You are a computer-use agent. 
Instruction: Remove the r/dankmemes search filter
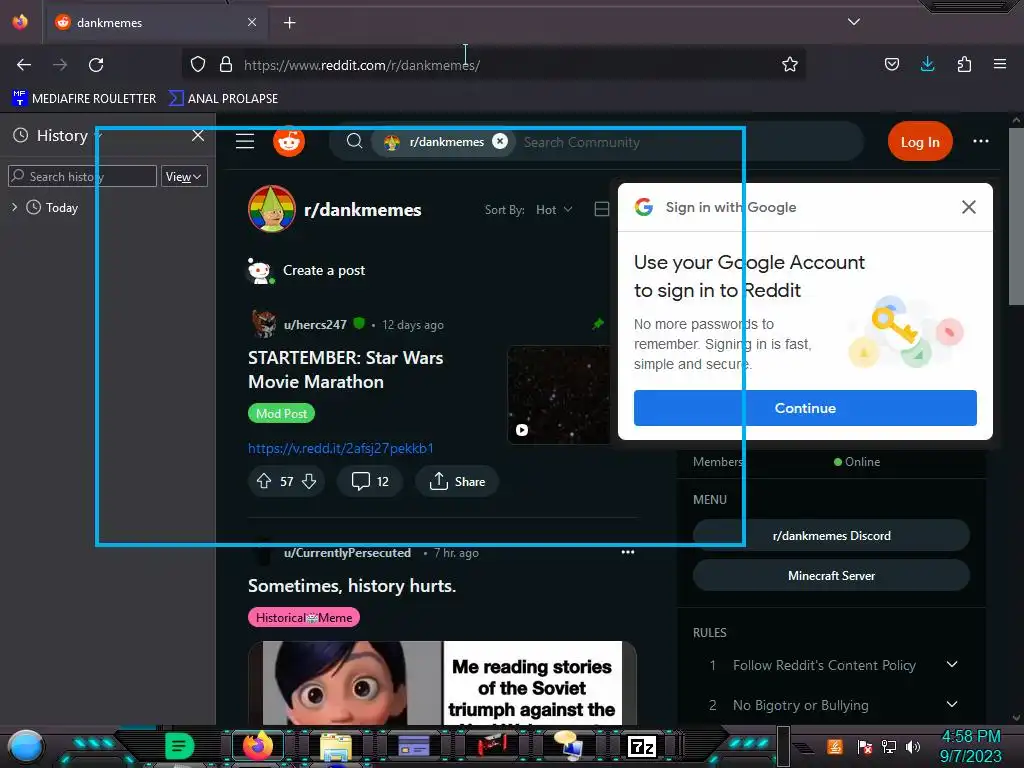pyautogui.click(x=500, y=141)
